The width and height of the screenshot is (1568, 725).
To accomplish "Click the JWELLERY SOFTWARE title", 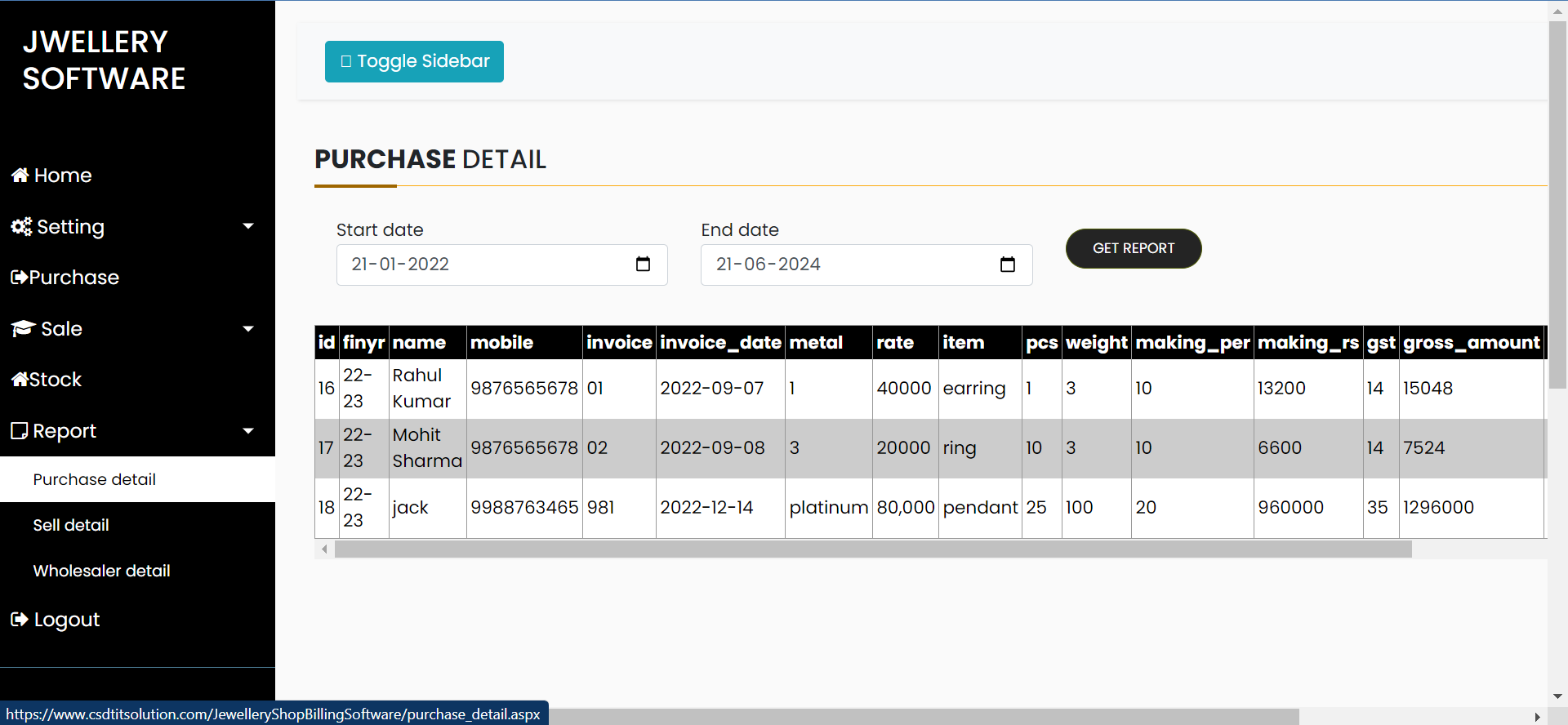I will [x=105, y=60].
